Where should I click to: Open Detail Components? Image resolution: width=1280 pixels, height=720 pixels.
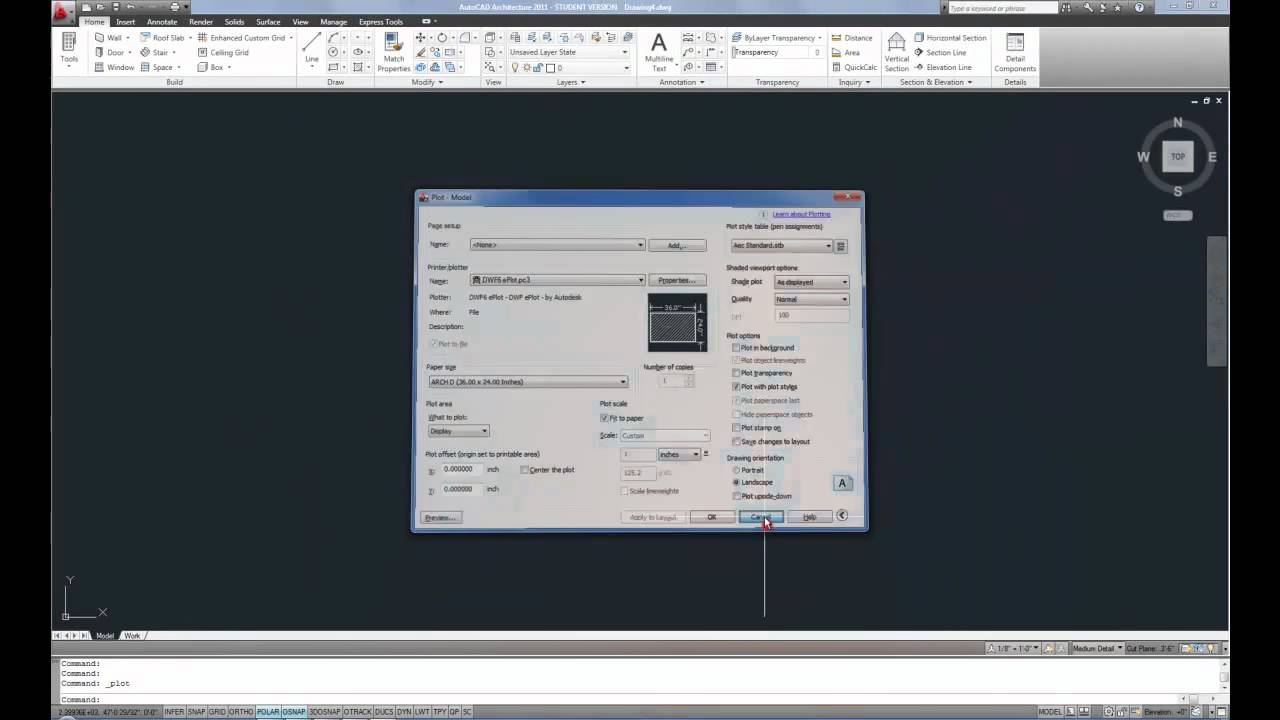tap(1015, 52)
